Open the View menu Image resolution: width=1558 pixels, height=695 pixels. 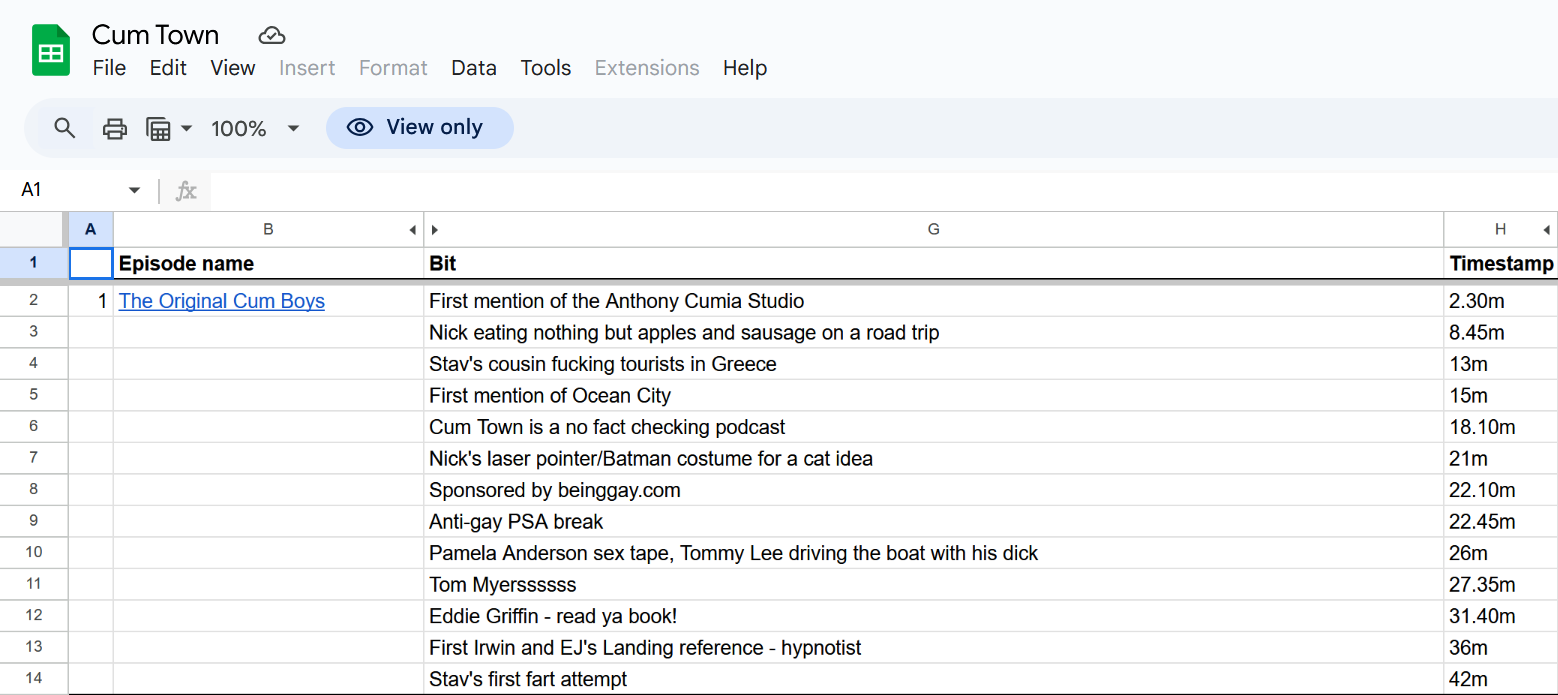[233, 68]
